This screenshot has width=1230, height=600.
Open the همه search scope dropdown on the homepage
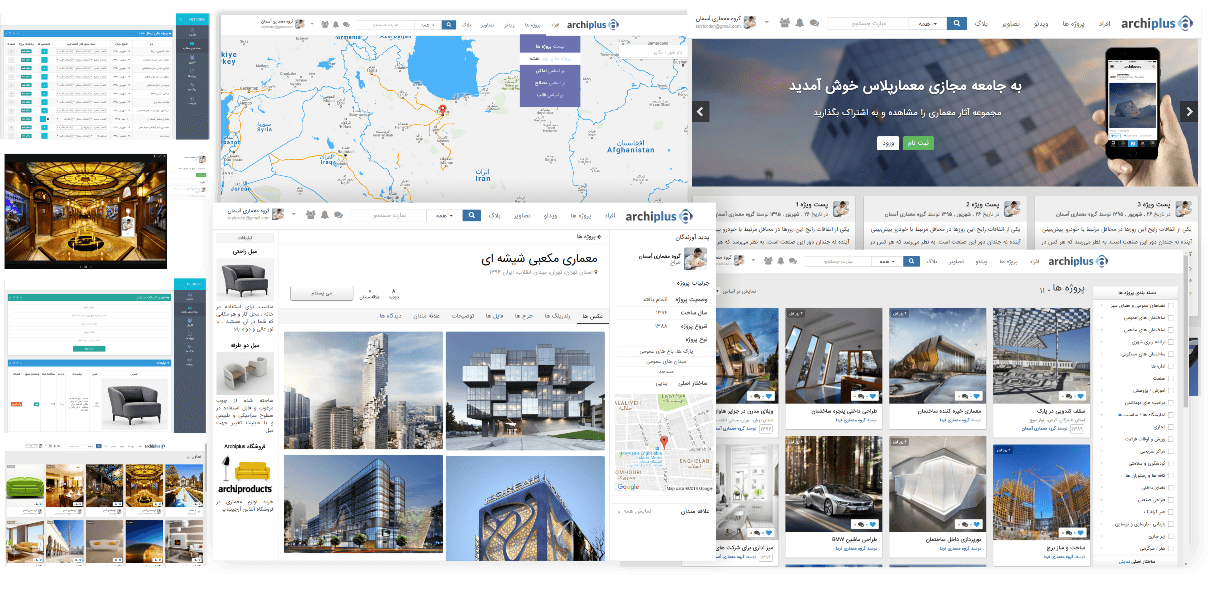tap(927, 22)
